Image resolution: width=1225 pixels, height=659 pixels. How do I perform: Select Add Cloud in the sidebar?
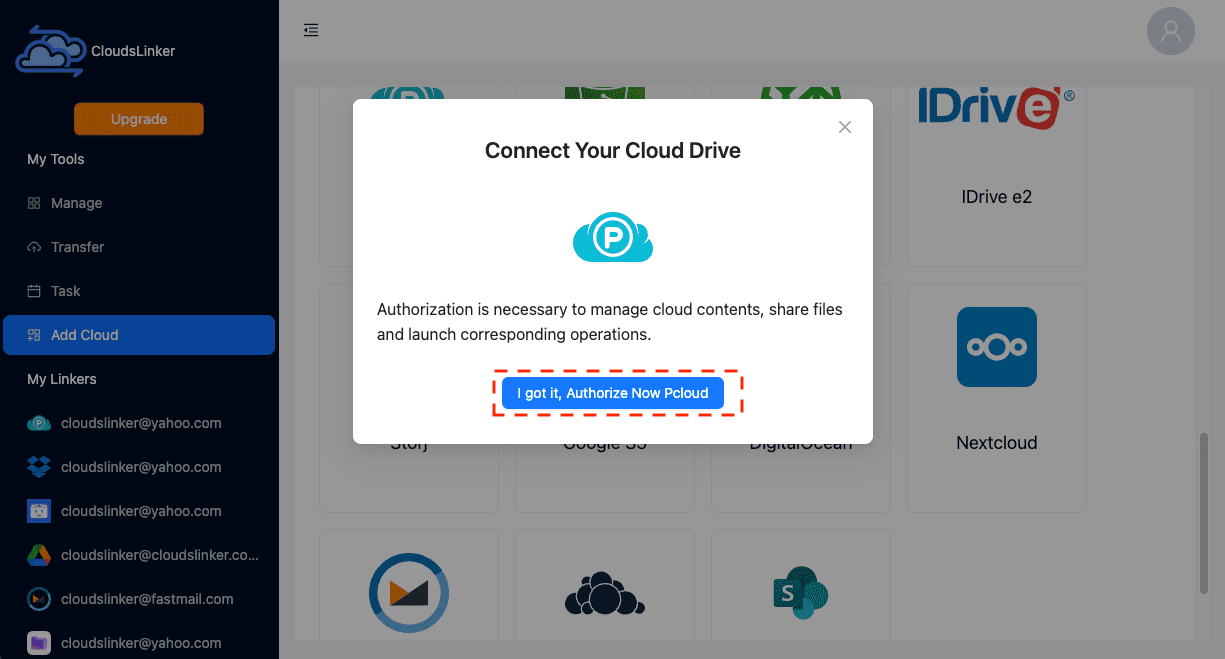coord(139,335)
